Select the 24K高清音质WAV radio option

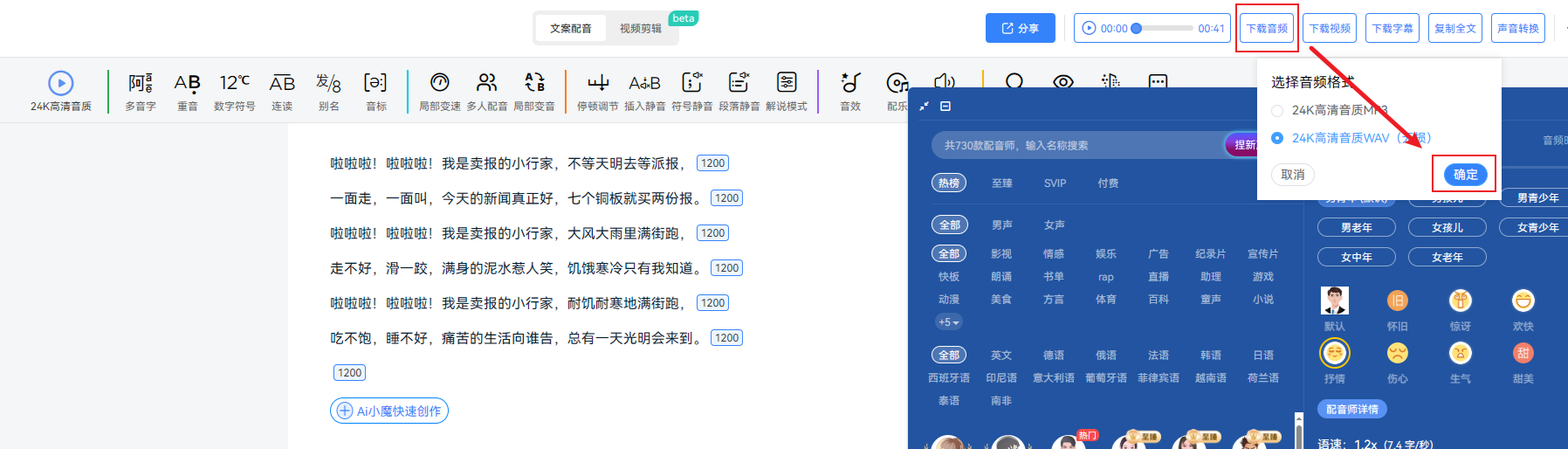1277,138
